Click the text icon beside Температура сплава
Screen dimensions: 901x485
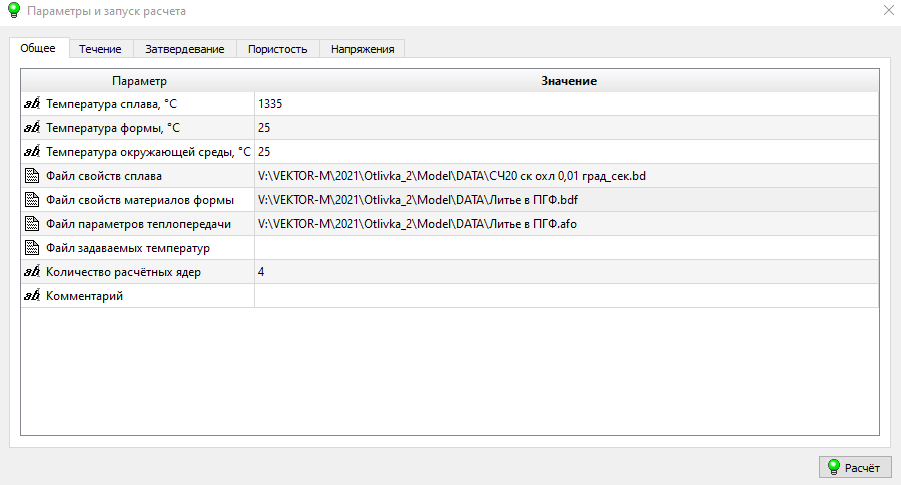[x=31, y=104]
